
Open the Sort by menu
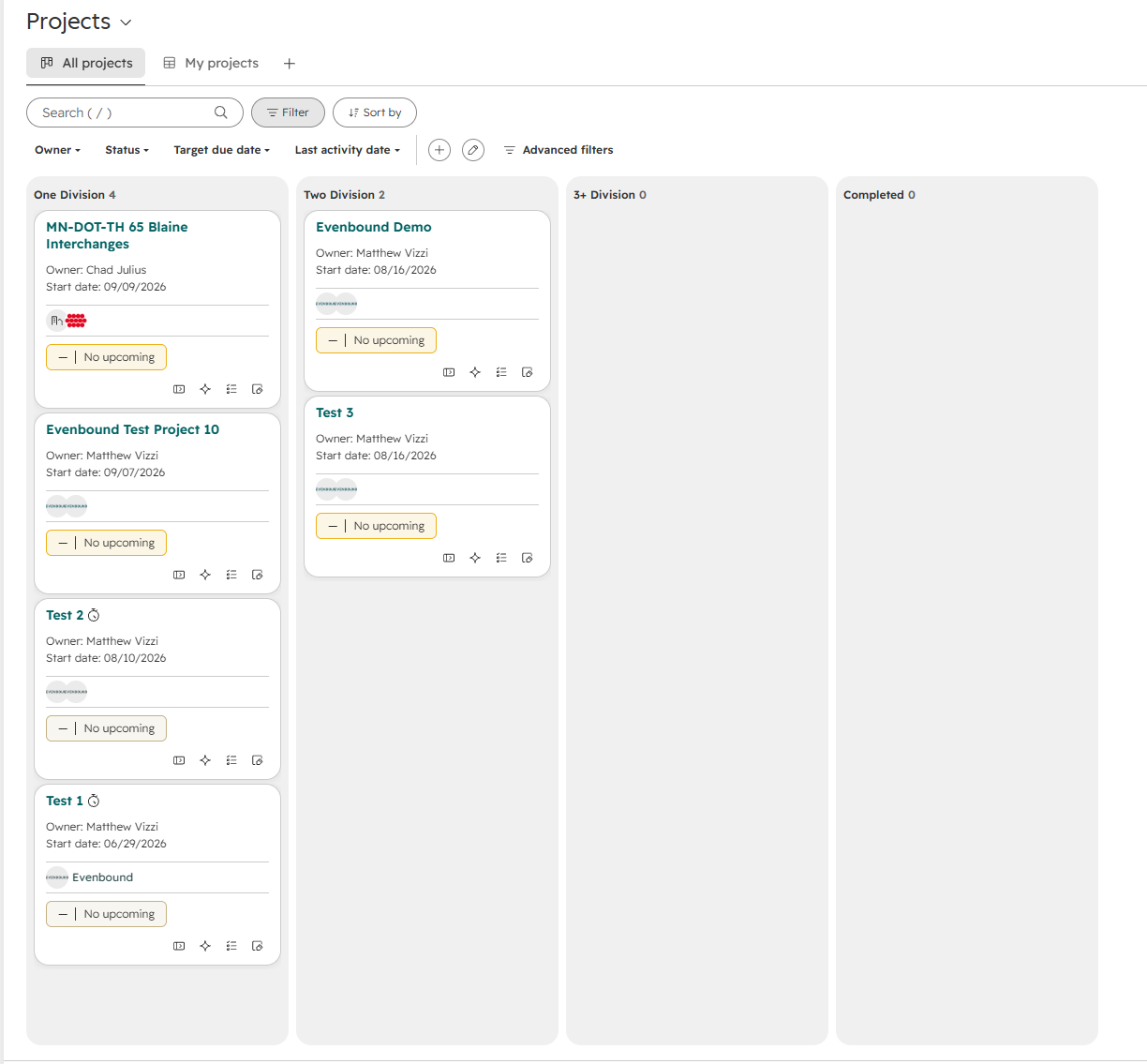point(375,112)
